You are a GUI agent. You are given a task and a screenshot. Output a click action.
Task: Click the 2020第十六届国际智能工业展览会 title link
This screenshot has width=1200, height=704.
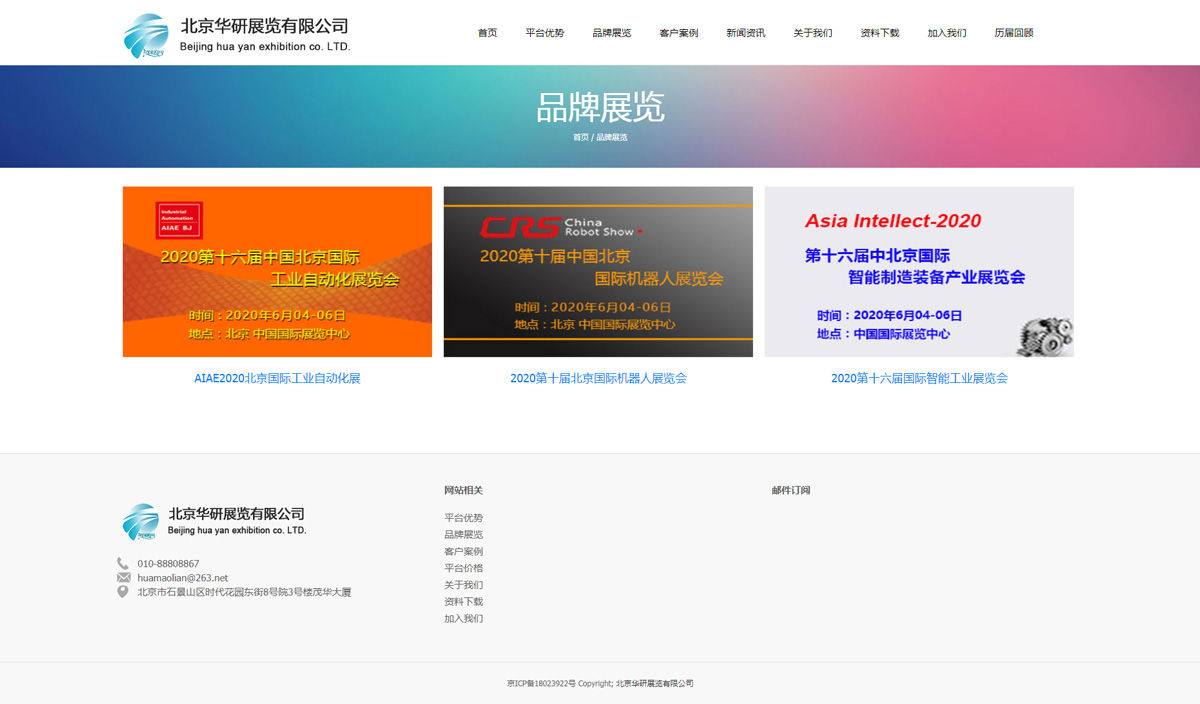pos(919,379)
